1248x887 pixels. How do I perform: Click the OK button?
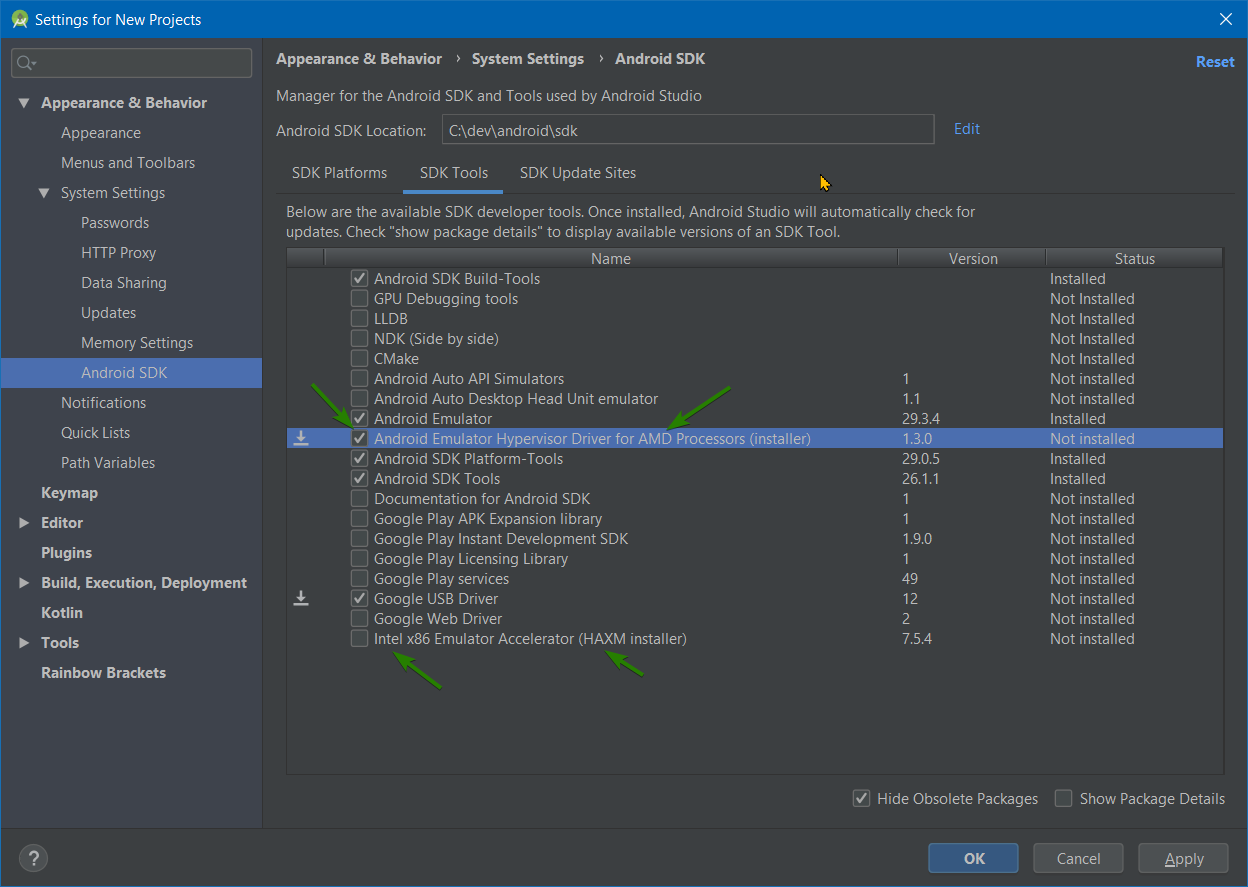coord(974,858)
